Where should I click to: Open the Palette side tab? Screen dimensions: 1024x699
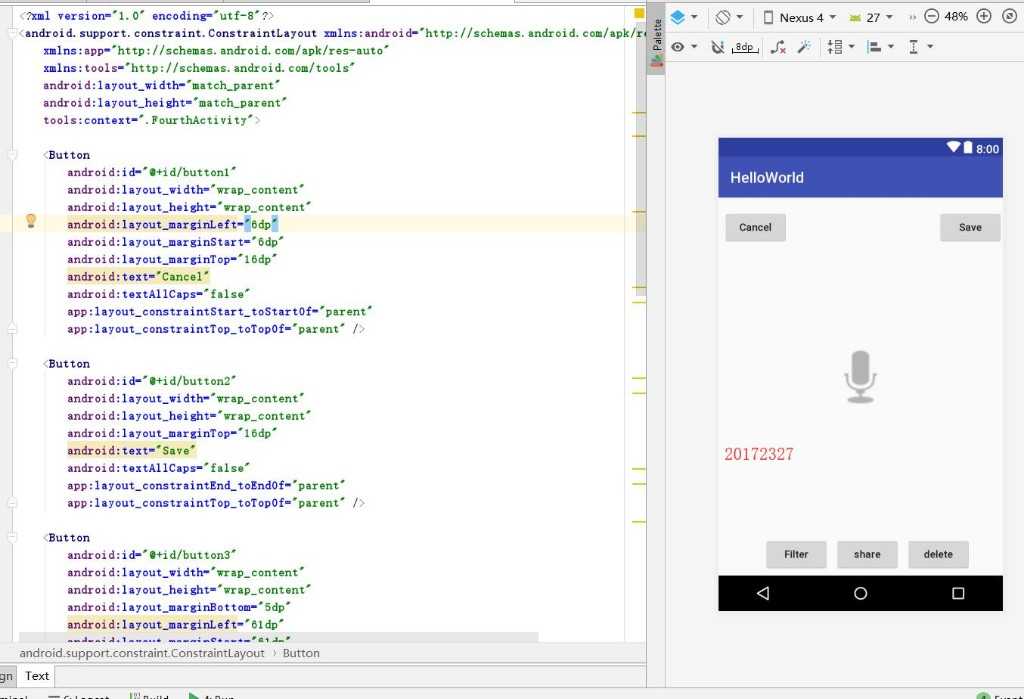[x=656, y=43]
